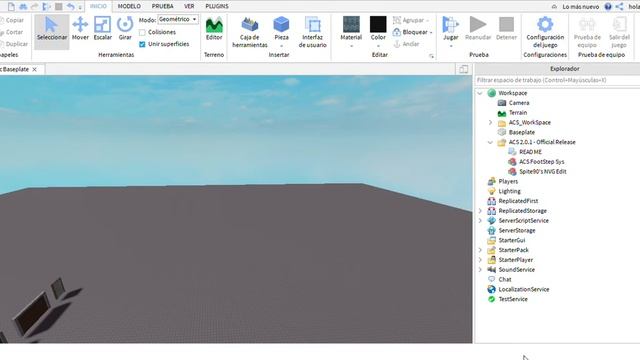Click the Copiar clipboard button

pyautogui.click(x=12, y=20)
